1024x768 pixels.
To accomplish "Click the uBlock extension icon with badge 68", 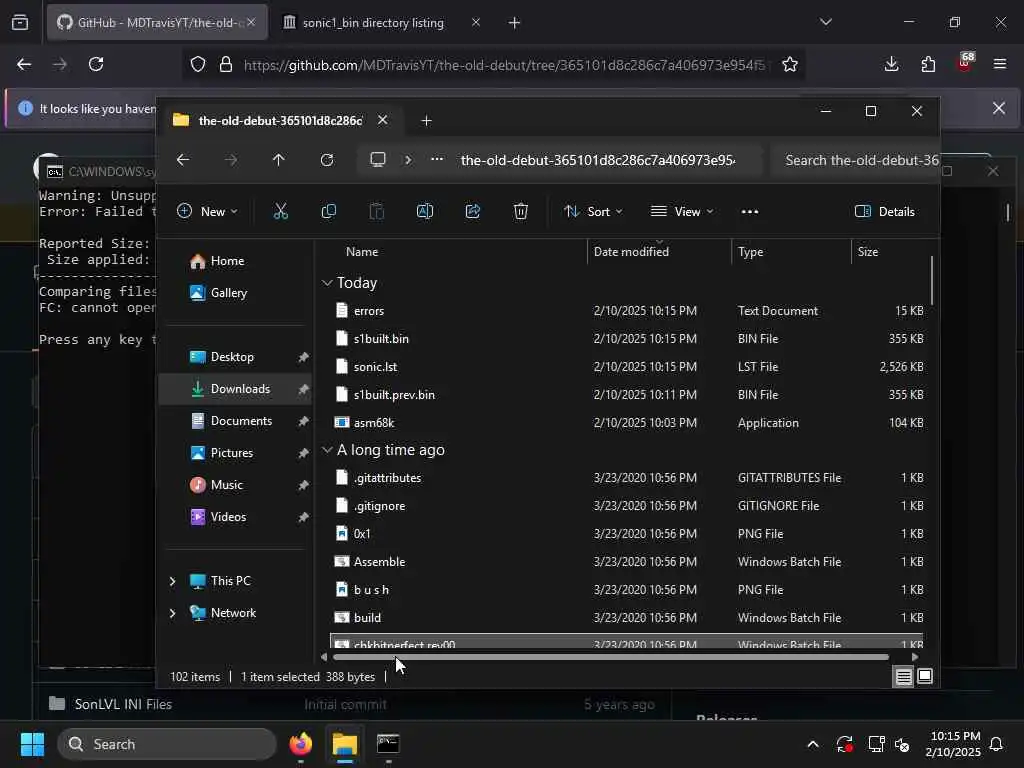I will pyautogui.click(x=965, y=63).
